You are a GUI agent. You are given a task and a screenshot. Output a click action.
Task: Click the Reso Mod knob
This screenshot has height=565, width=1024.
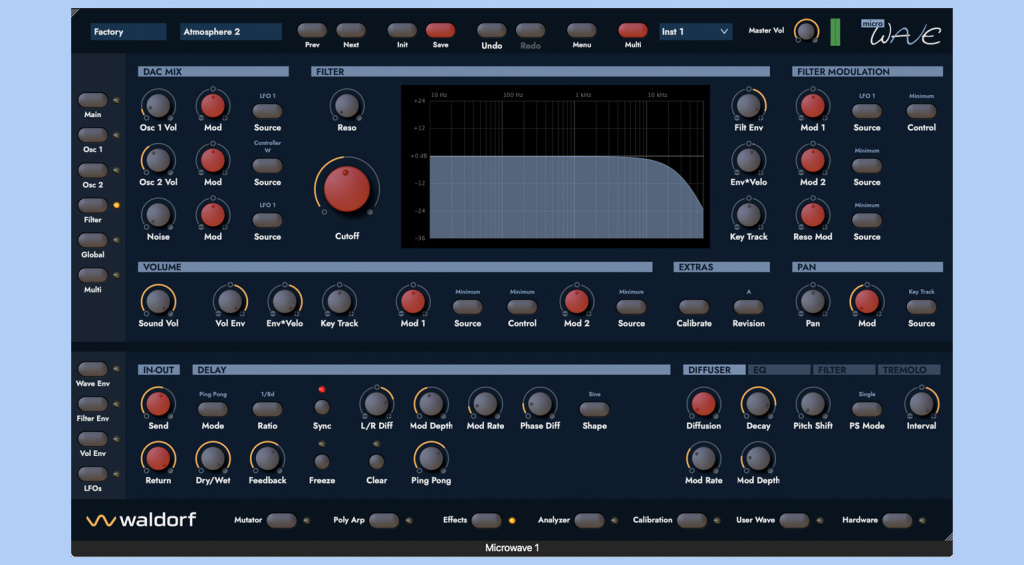coord(812,214)
